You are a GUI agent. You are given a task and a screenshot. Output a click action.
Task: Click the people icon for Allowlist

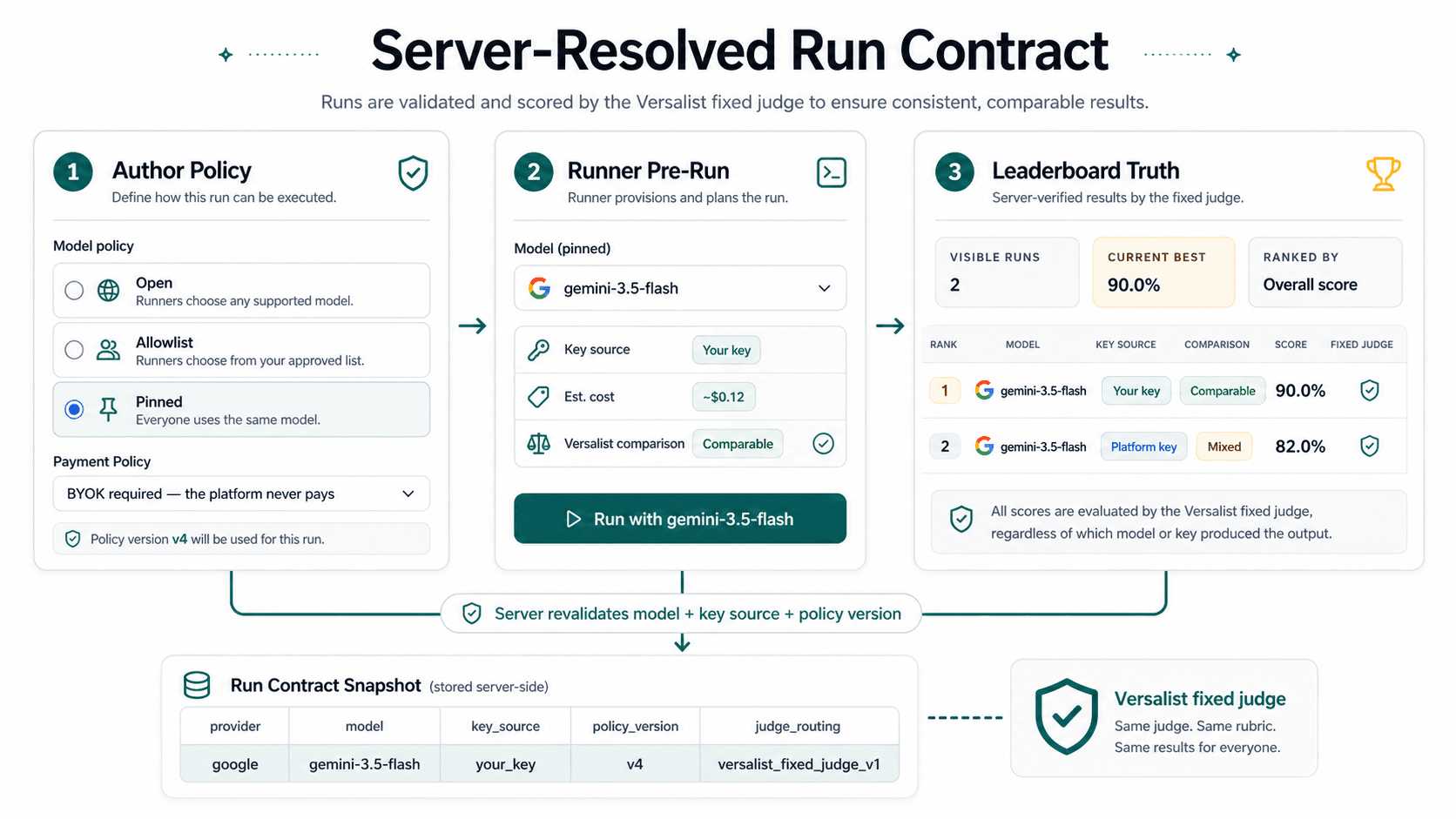pyautogui.click(x=109, y=350)
